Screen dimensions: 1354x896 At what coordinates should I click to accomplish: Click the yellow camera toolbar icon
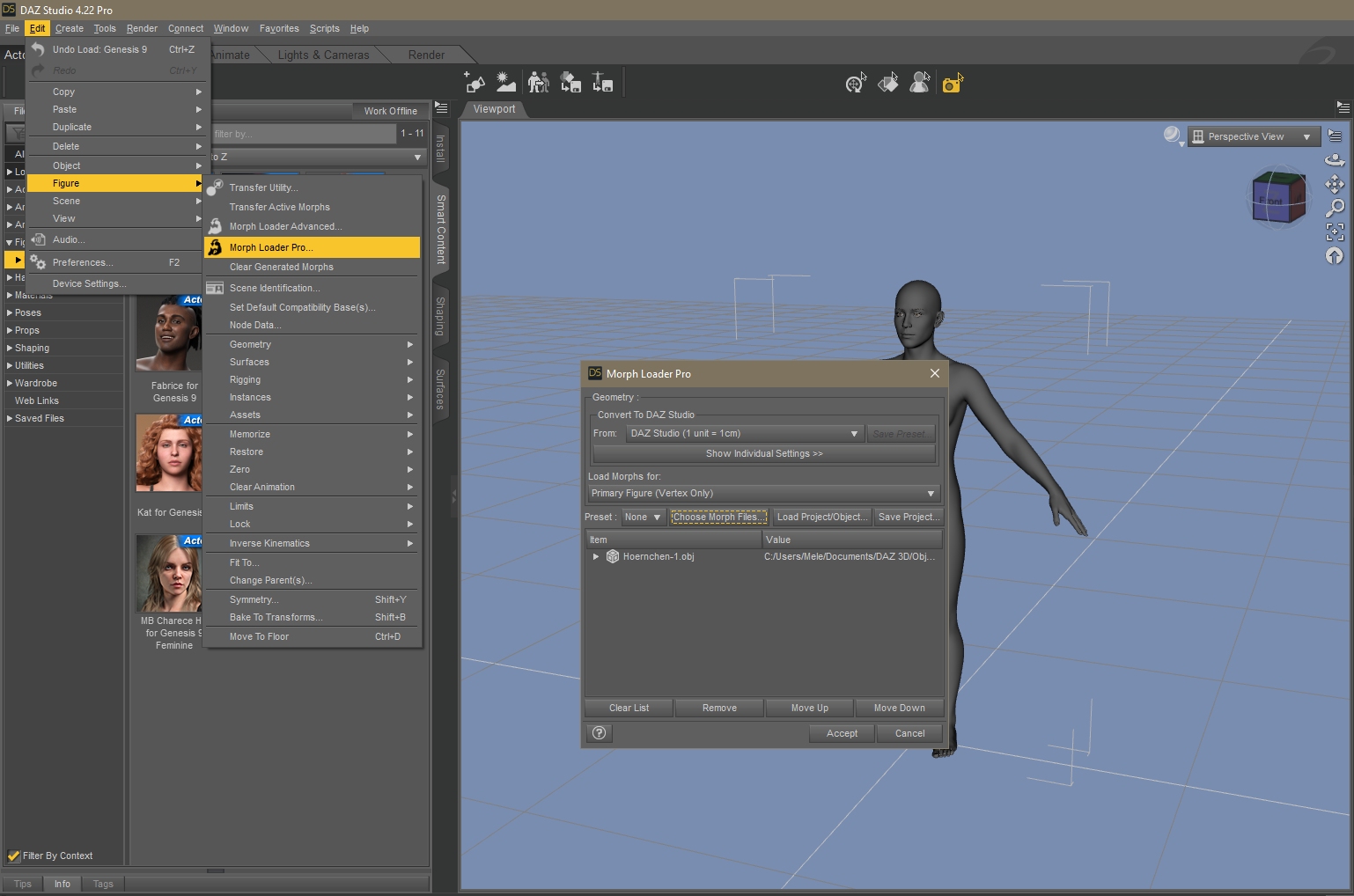coord(953,84)
